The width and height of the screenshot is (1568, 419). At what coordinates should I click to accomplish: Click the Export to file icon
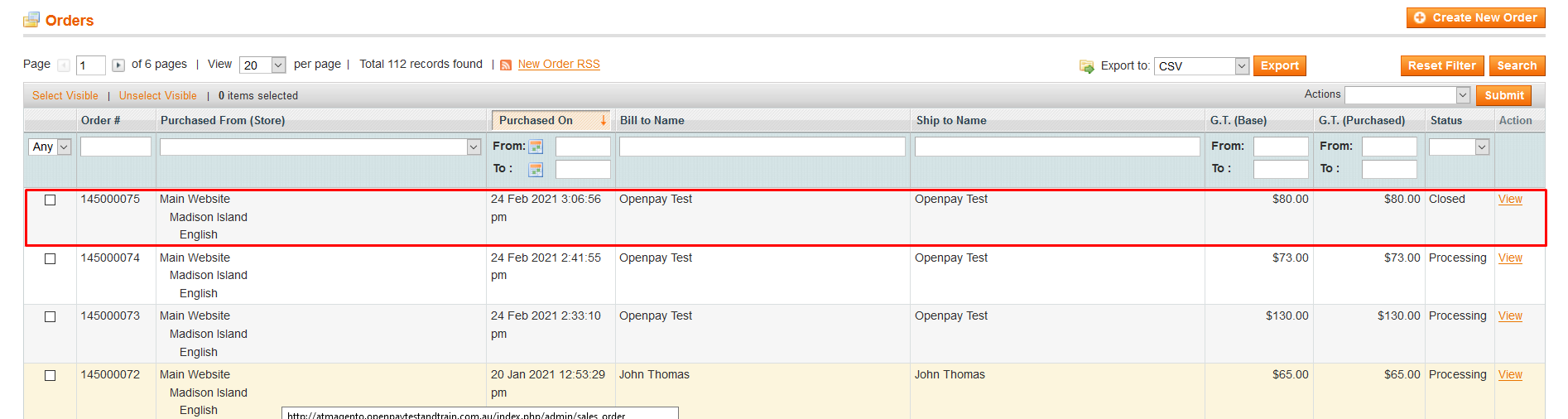1086,66
